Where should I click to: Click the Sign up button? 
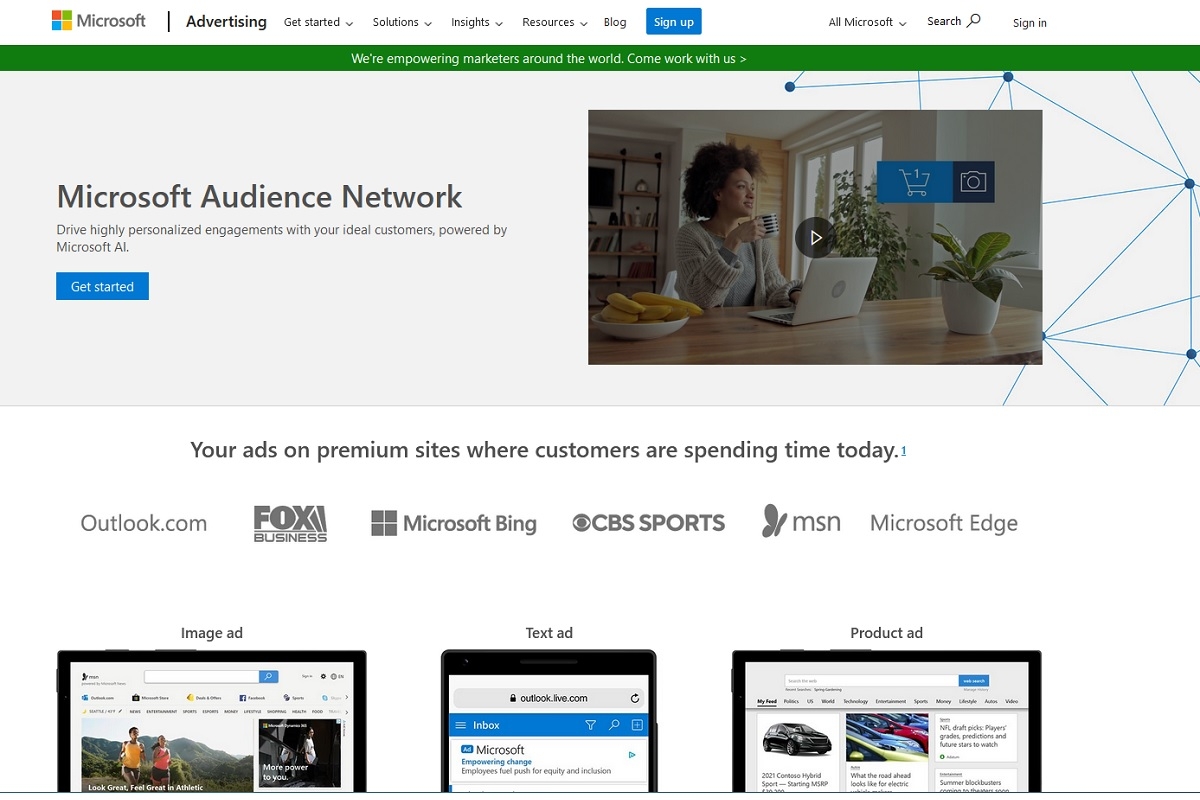click(x=674, y=21)
